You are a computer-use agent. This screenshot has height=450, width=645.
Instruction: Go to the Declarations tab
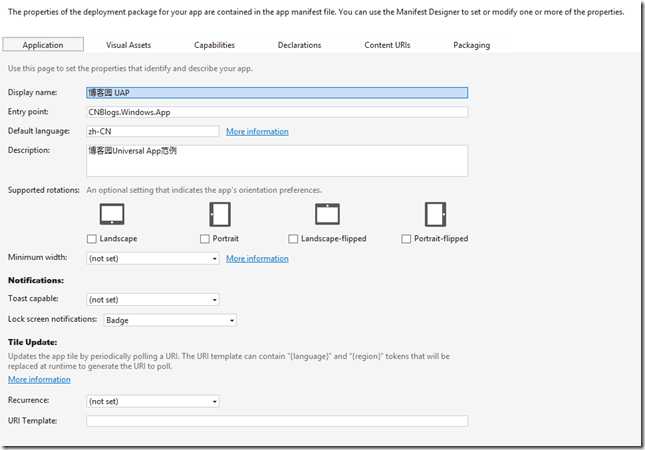[x=299, y=45]
